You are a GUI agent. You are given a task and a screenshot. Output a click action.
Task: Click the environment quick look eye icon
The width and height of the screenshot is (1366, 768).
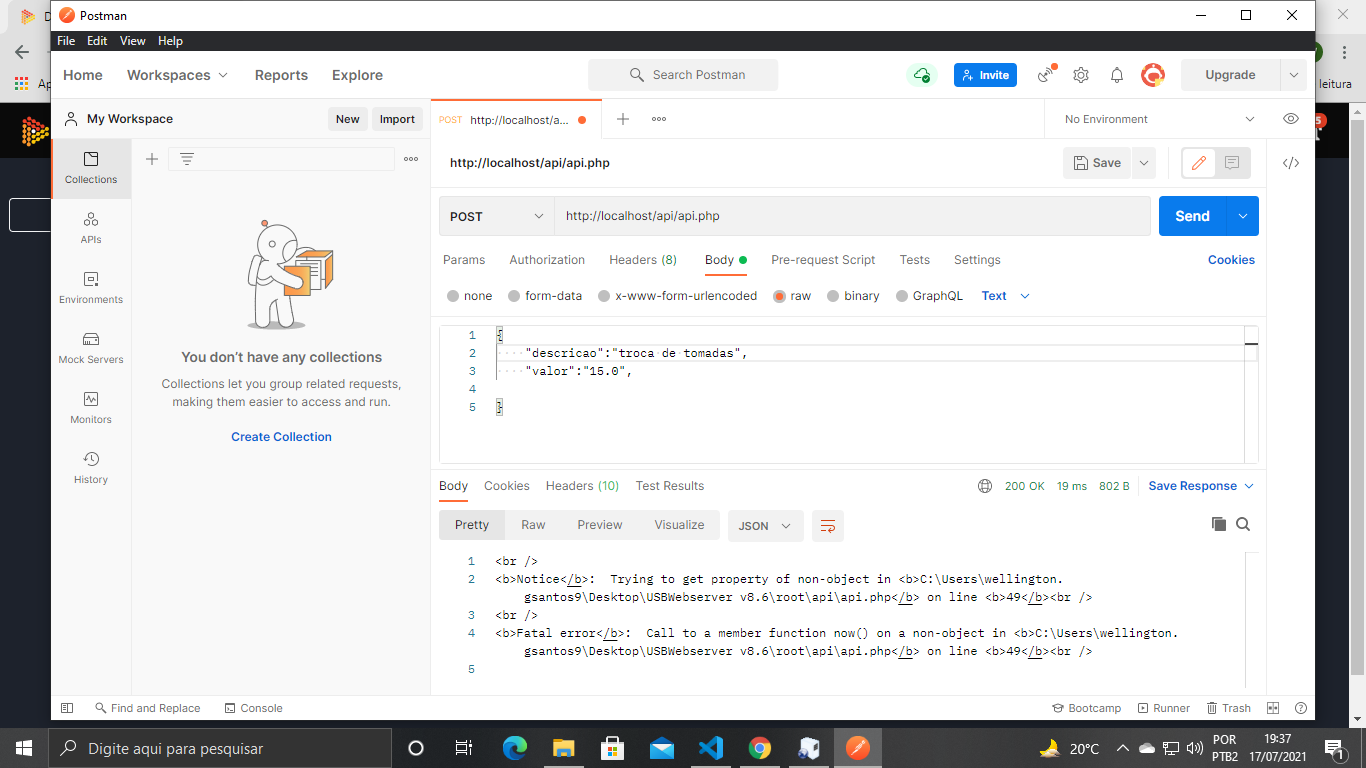[x=1291, y=119]
